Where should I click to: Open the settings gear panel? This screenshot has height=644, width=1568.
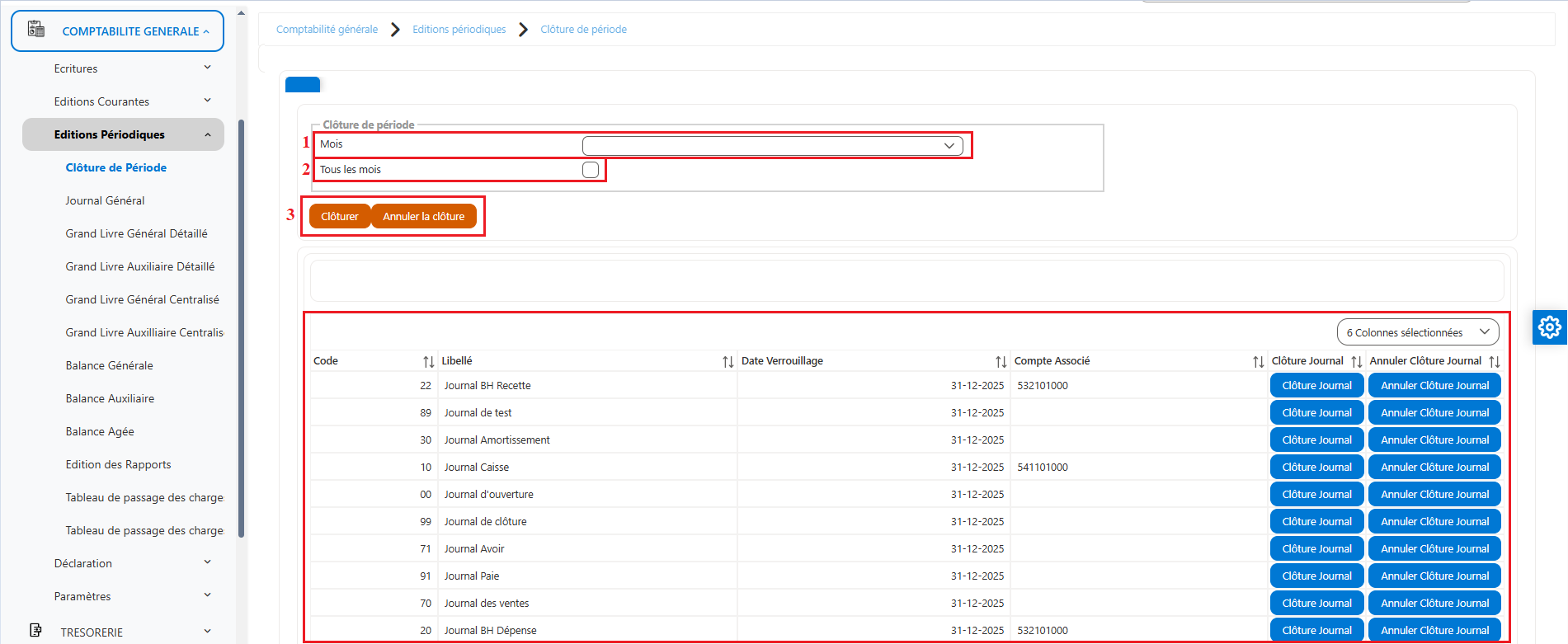pyautogui.click(x=1550, y=327)
